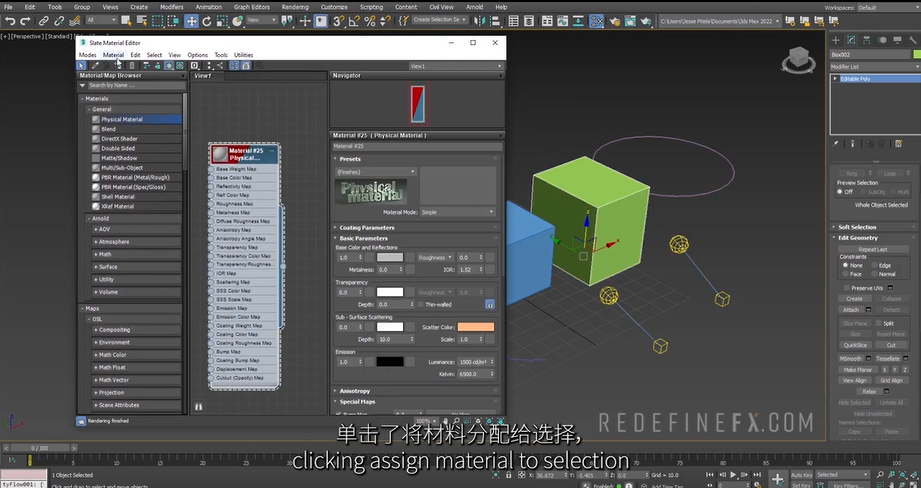Click the black Emission color swatch
Image resolution: width=921 pixels, height=488 pixels.
390,362
